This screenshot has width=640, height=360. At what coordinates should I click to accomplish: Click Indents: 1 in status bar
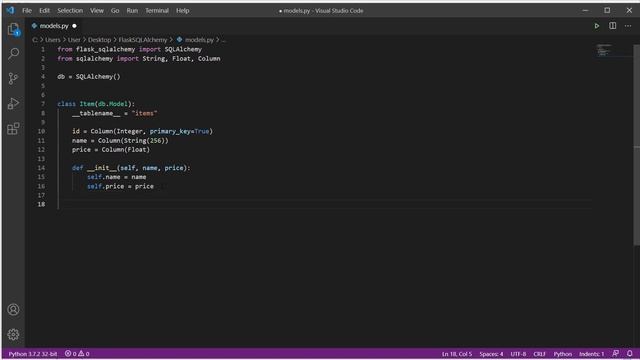[591, 353]
